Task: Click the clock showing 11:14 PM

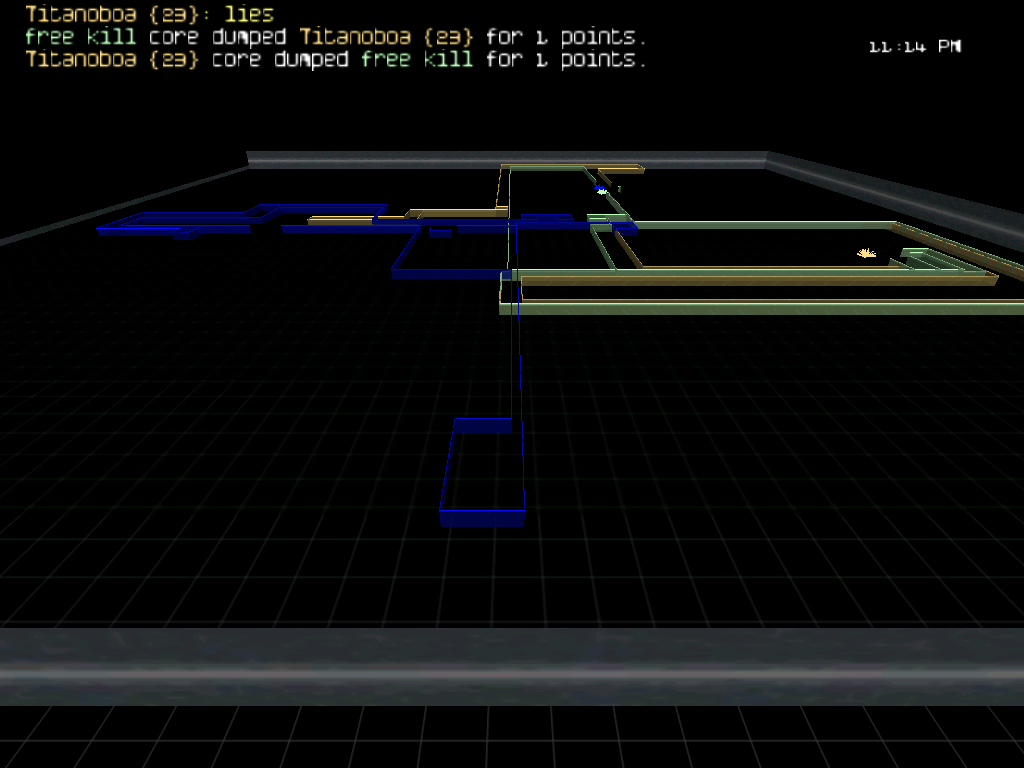Action: tap(914, 46)
